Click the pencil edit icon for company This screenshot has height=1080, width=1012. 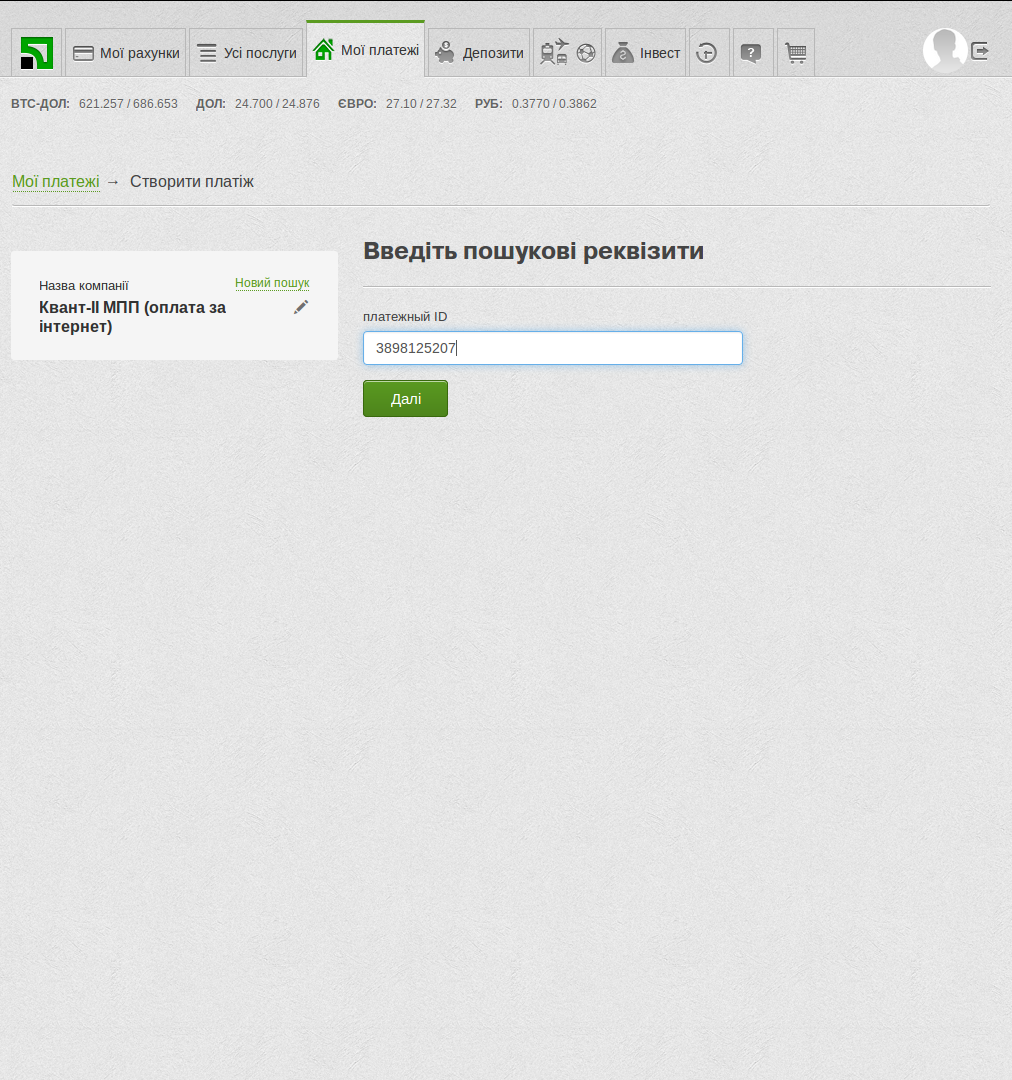click(301, 307)
